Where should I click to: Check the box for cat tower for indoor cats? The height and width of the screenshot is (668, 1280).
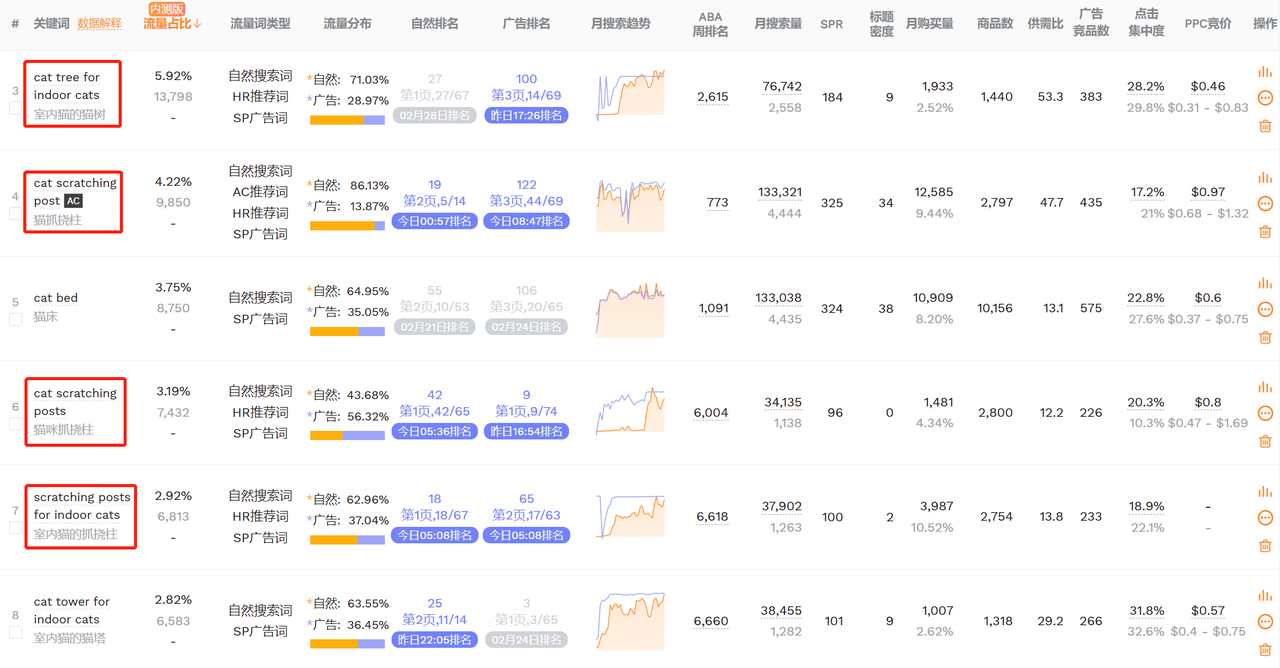pos(15,632)
